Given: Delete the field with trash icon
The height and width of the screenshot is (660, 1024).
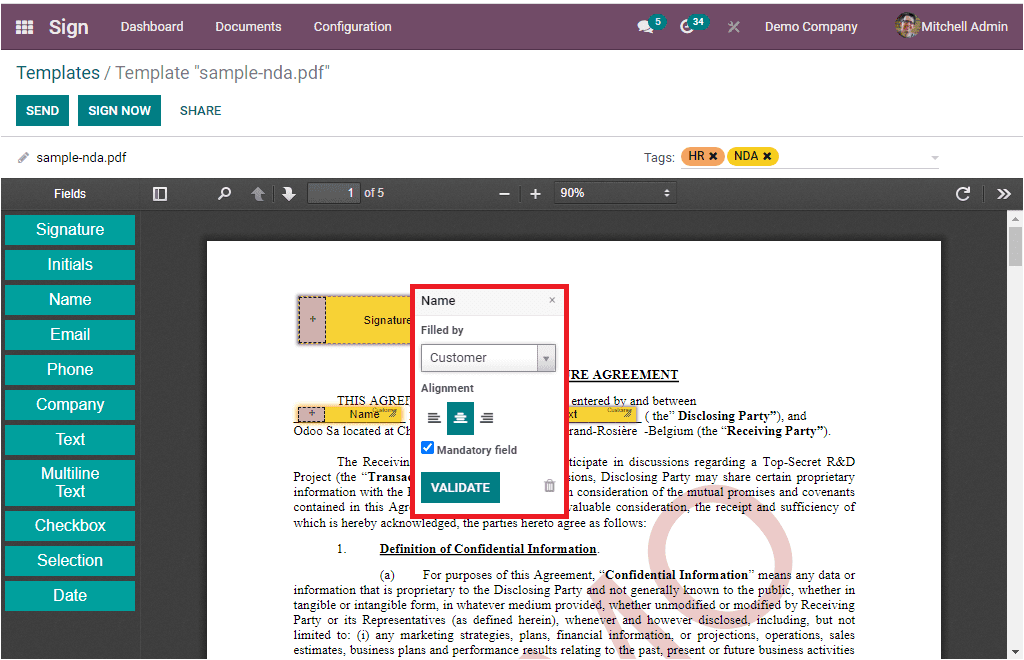Looking at the screenshot, I should click(549, 486).
